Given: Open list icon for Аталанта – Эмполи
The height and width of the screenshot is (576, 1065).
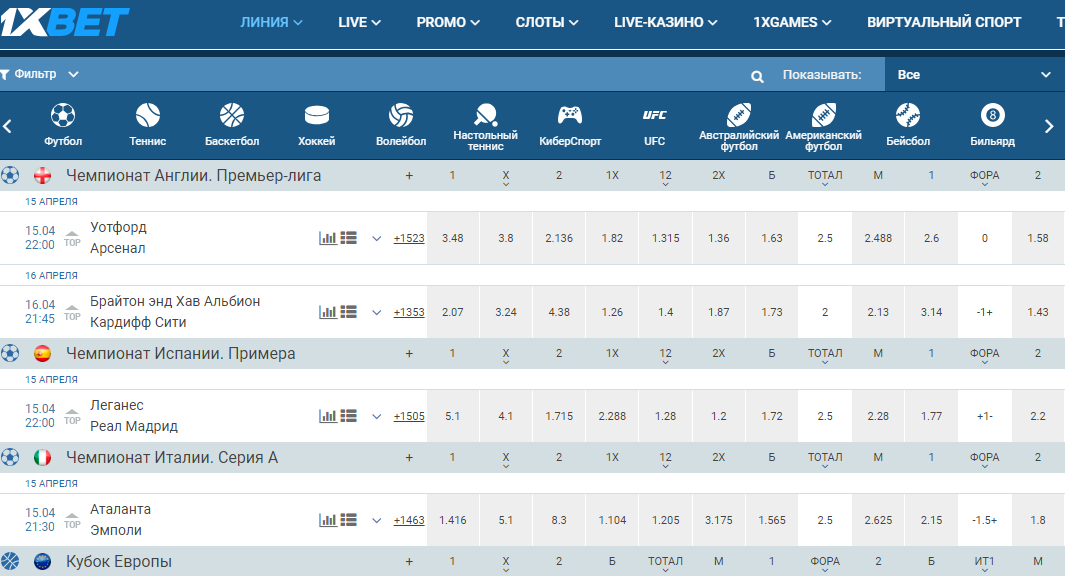Looking at the screenshot, I should (348, 520).
